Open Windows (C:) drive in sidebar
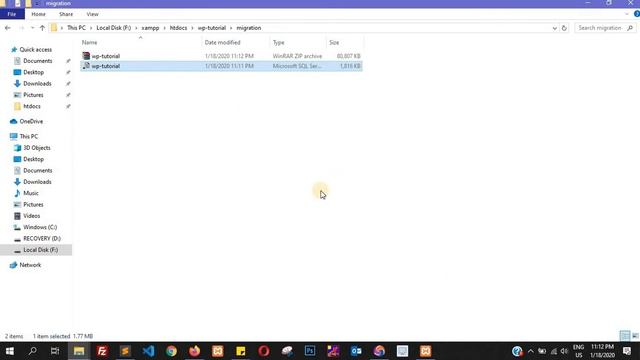The image size is (640, 360). [x=40, y=227]
